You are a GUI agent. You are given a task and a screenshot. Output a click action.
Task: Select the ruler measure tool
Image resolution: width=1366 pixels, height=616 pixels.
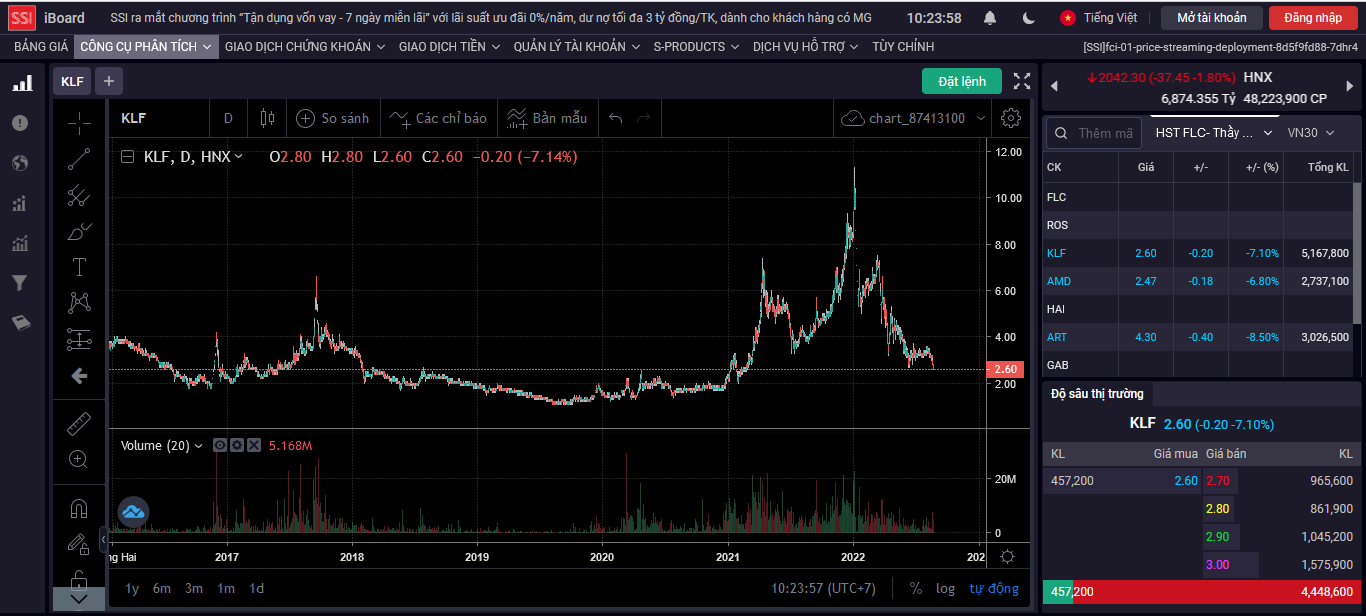(79, 424)
